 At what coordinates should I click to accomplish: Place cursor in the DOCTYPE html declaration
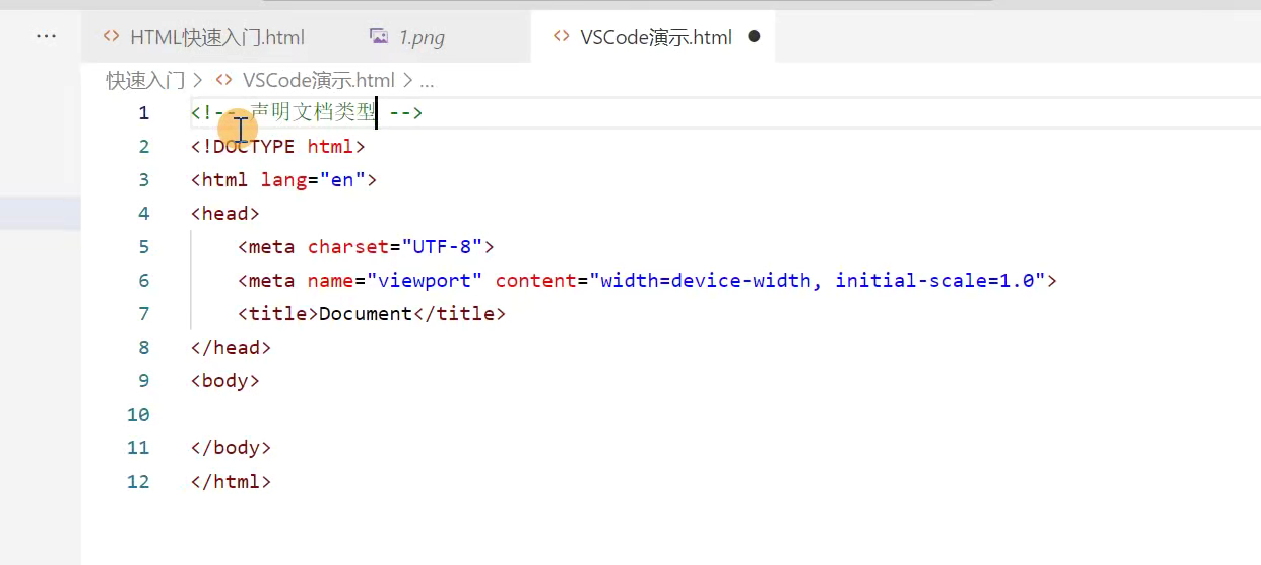pos(278,147)
